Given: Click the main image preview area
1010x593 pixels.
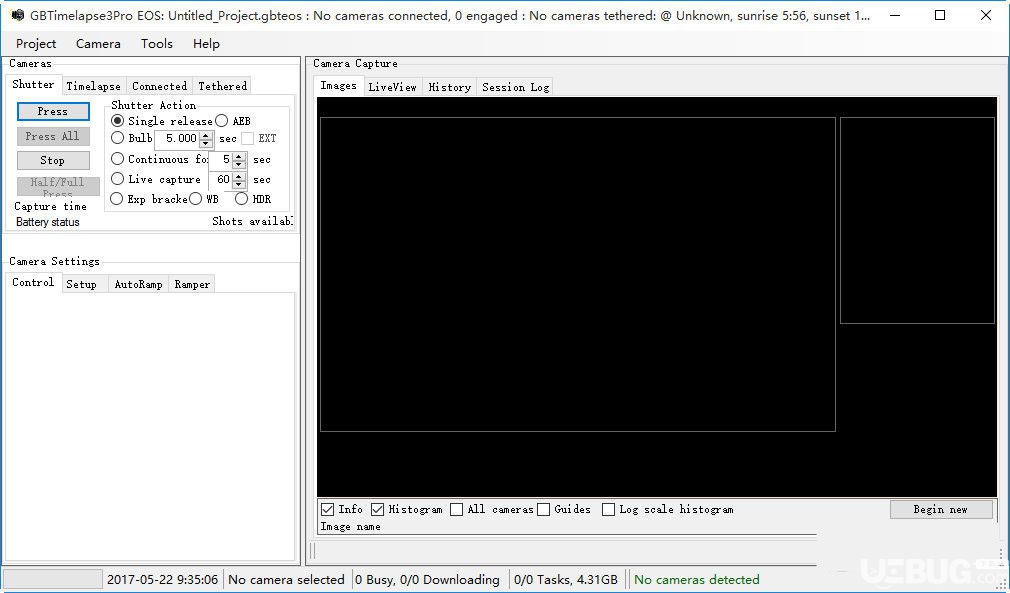Looking at the screenshot, I should (x=578, y=274).
